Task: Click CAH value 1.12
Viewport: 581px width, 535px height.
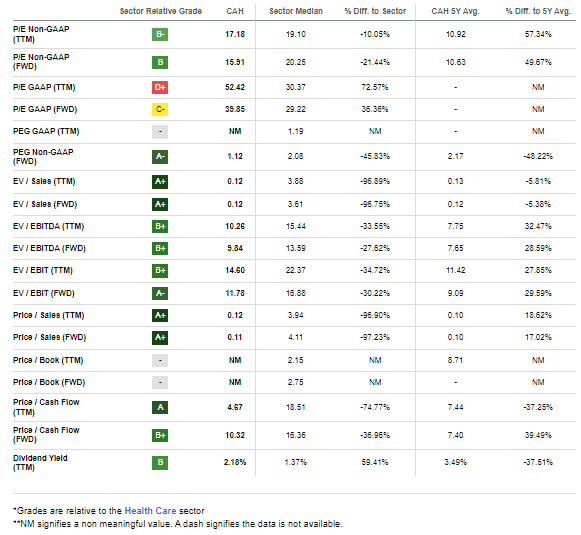Action: (x=235, y=156)
